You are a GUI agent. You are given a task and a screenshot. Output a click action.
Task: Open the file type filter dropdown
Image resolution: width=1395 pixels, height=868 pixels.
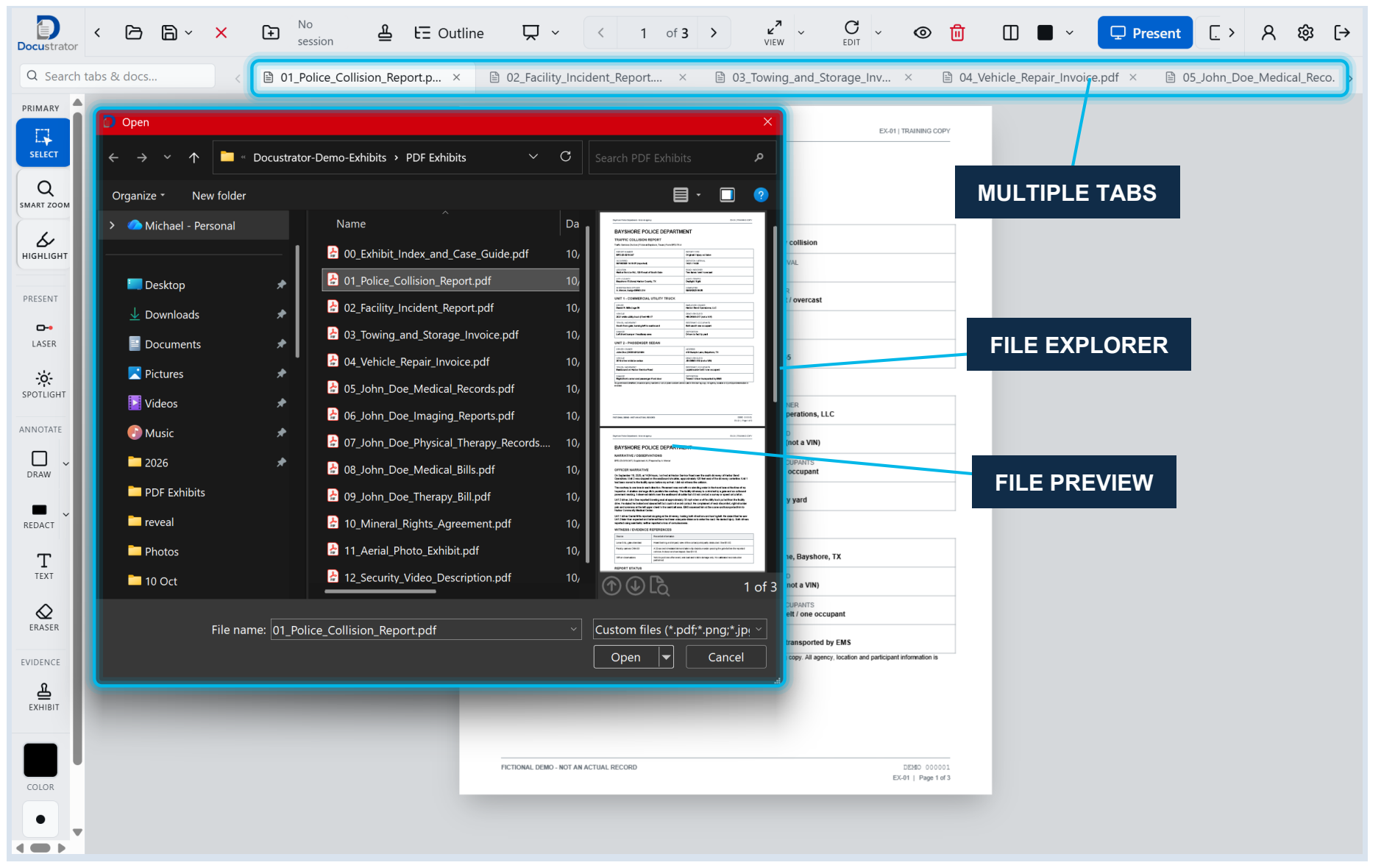tap(680, 629)
